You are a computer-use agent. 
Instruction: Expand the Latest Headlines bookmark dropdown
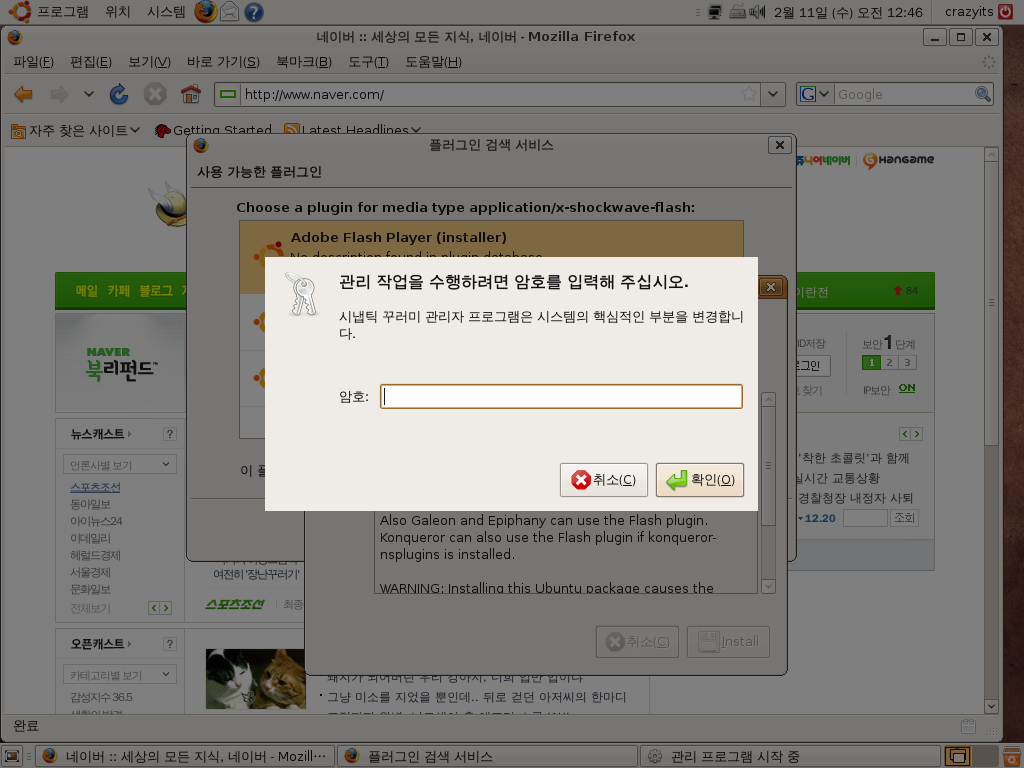352,131
